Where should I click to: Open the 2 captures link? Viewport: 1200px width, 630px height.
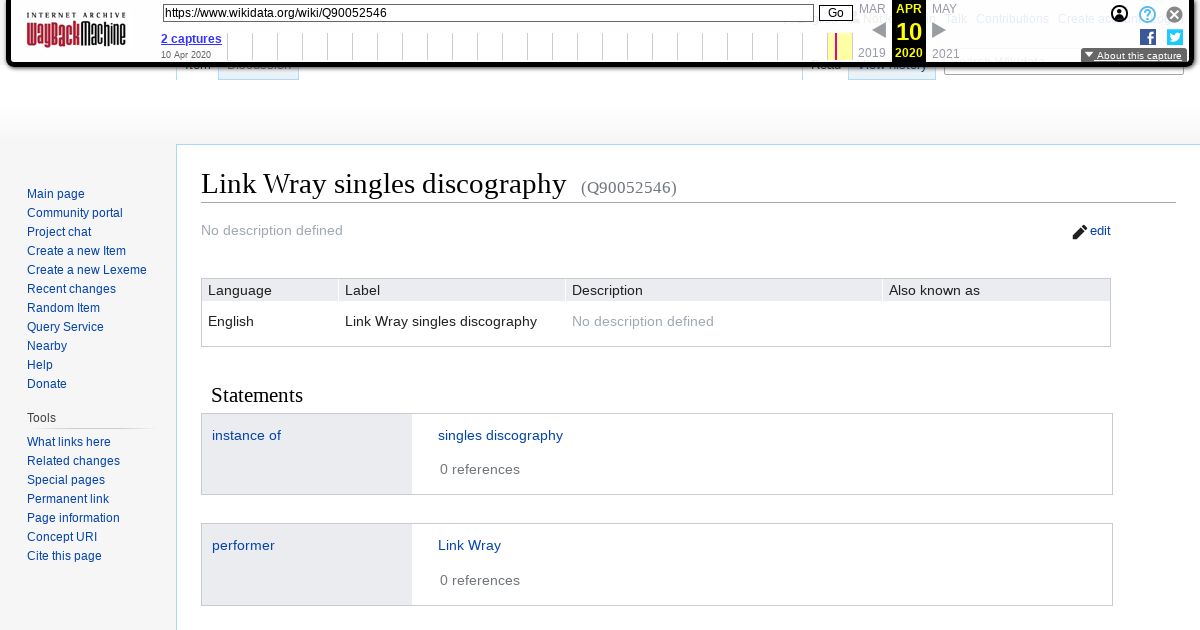click(191, 39)
